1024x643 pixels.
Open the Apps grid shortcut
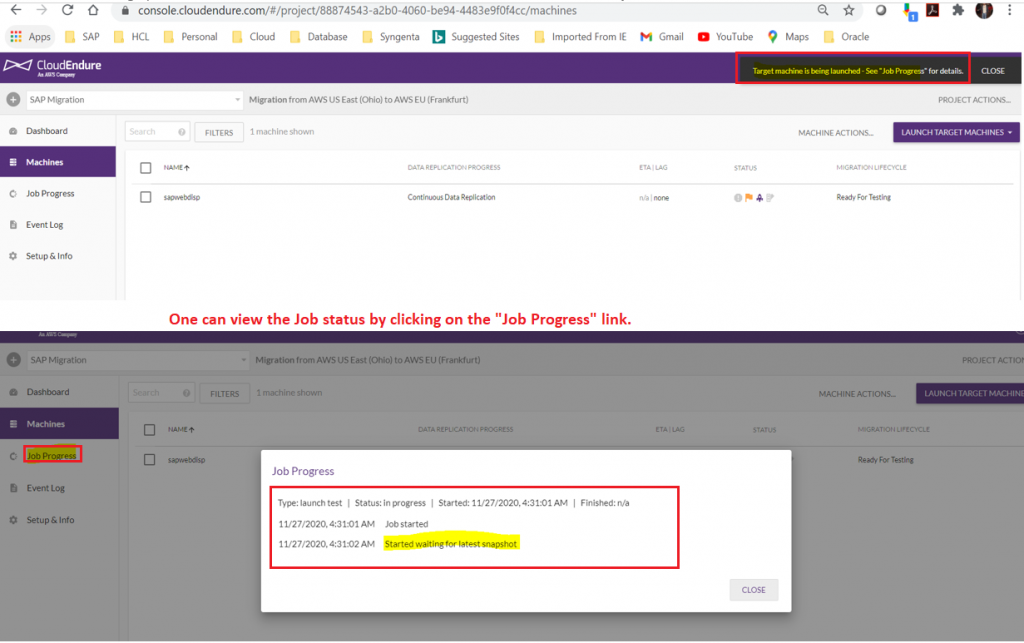click(x=31, y=37)
